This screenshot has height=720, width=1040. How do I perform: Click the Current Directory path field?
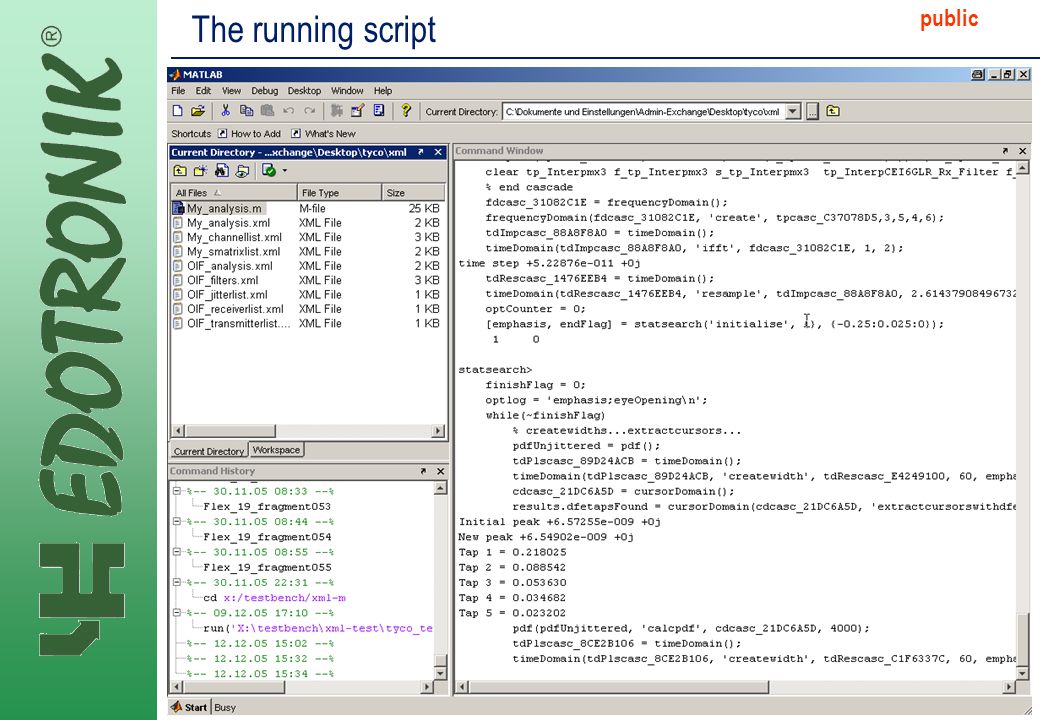643,112
